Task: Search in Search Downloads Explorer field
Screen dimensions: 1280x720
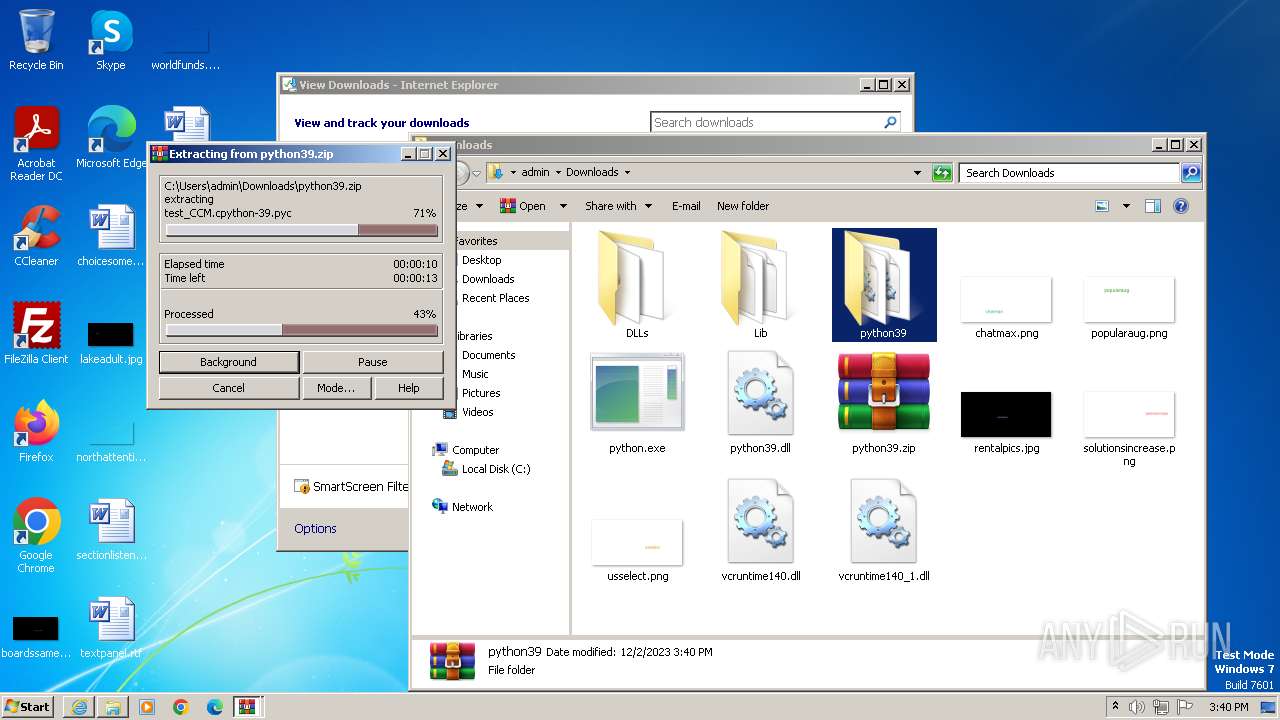Action: click(1070, 172)
